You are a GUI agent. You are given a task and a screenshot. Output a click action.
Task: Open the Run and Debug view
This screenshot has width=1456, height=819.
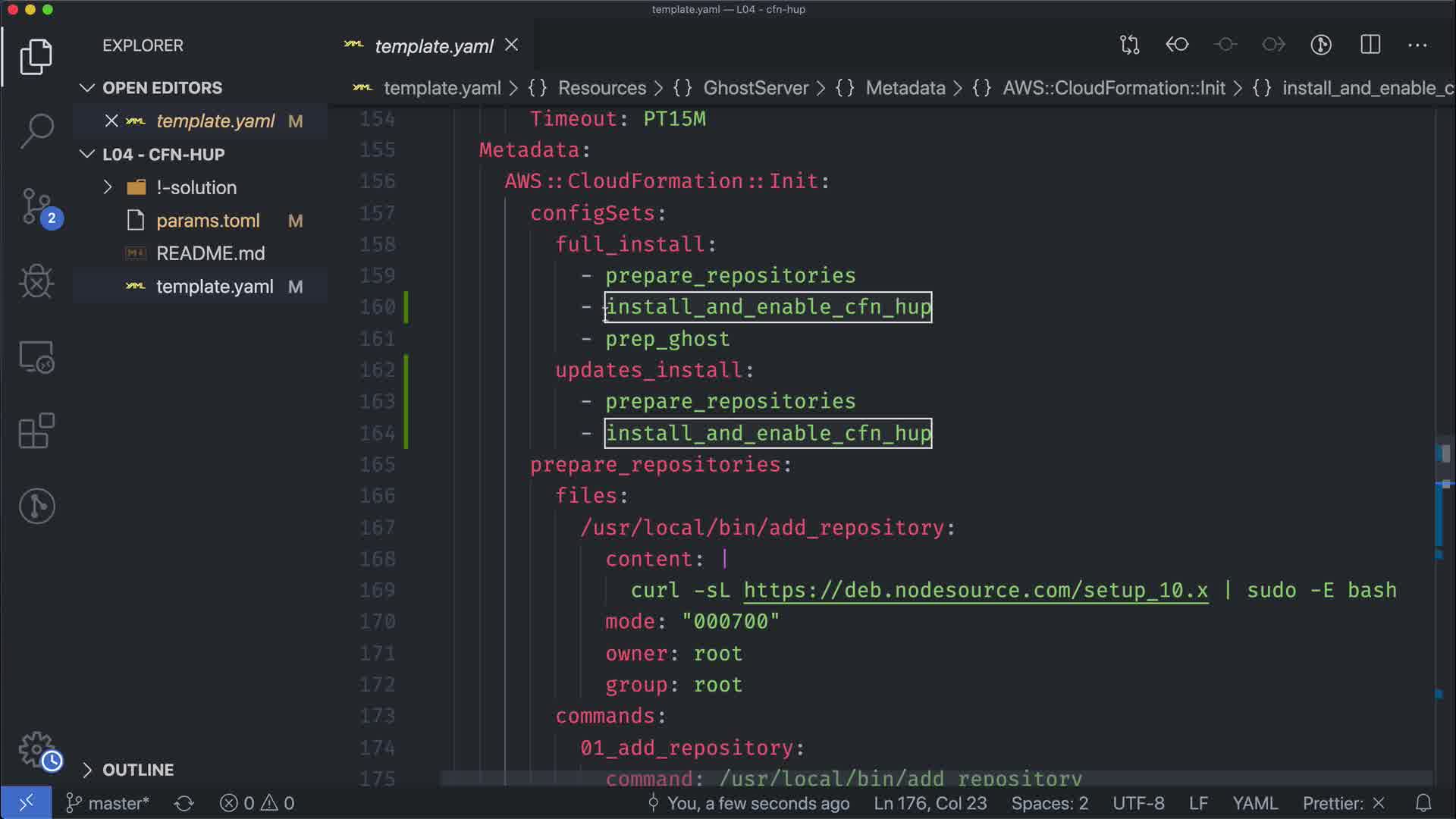[x=36, y=281]
